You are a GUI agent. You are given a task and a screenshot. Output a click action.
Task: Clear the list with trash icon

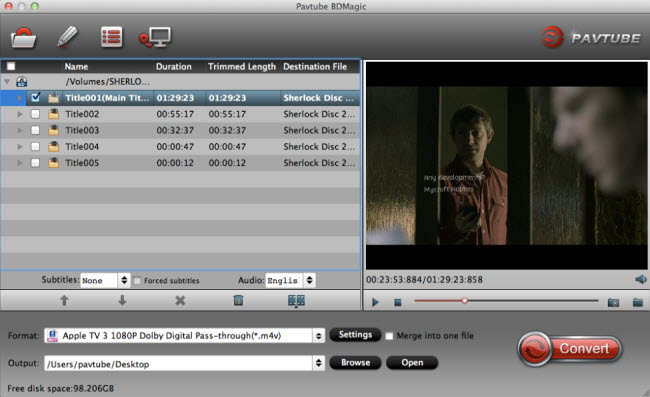(238, 300)
